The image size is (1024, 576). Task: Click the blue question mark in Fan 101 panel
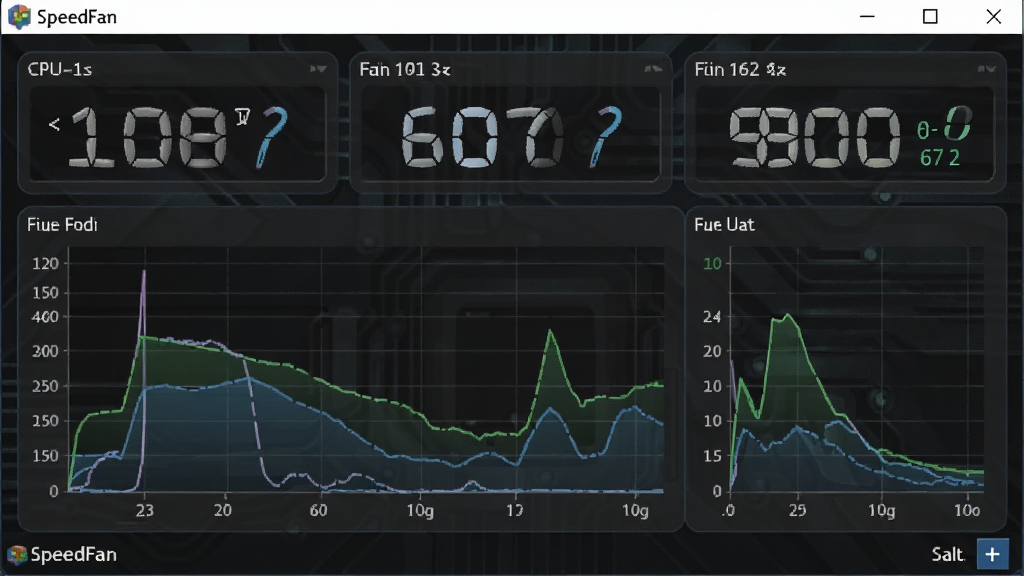605,137
